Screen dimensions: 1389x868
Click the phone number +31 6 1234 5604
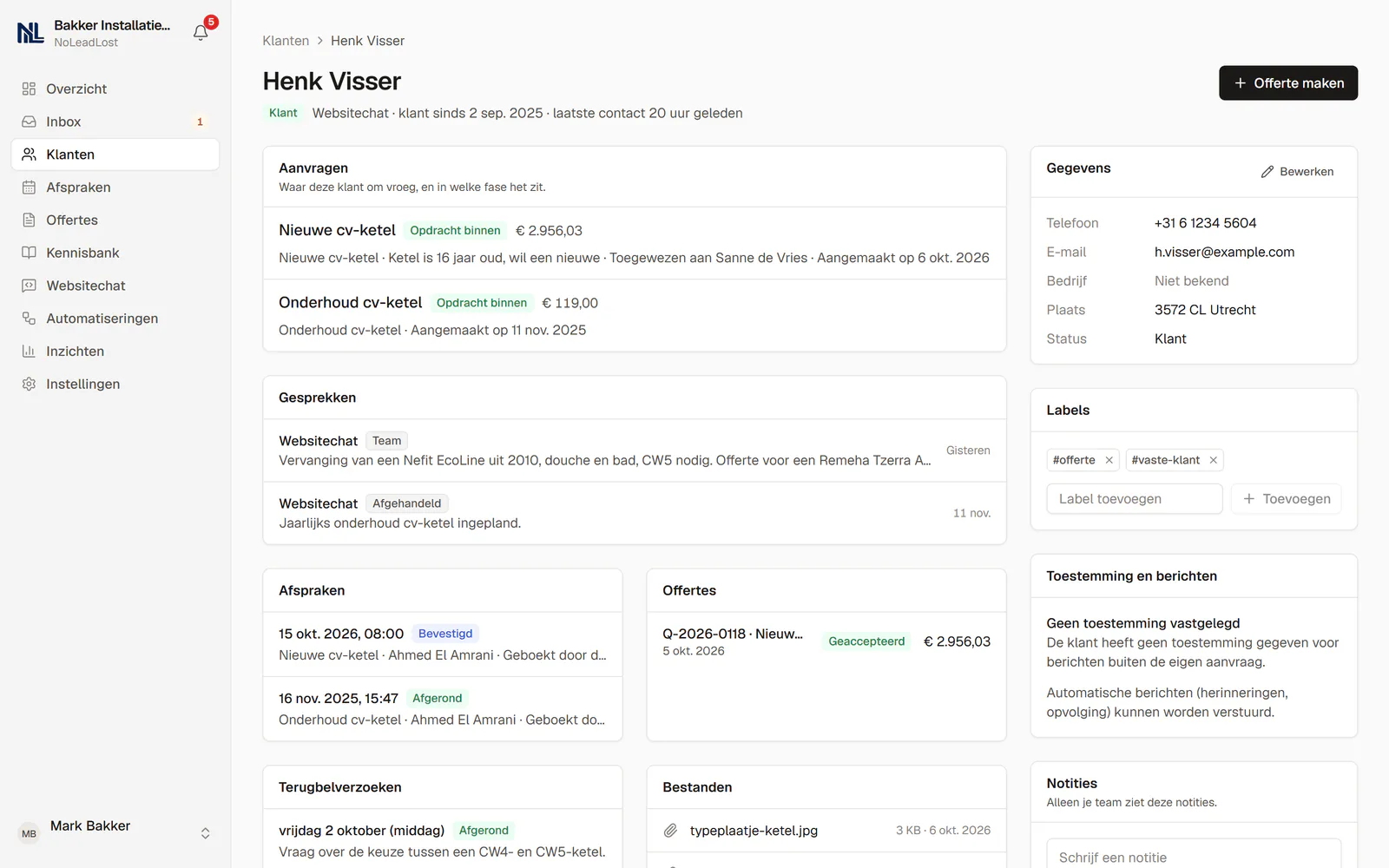[x=1205, y=223]
